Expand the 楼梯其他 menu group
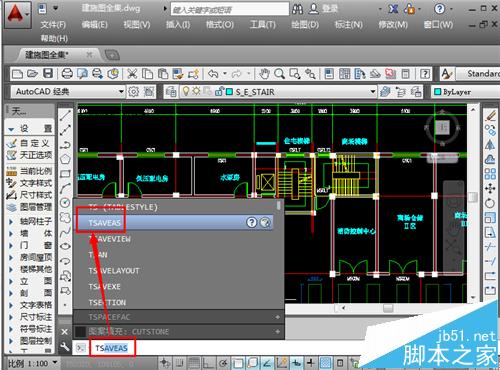 click(11, 269)
